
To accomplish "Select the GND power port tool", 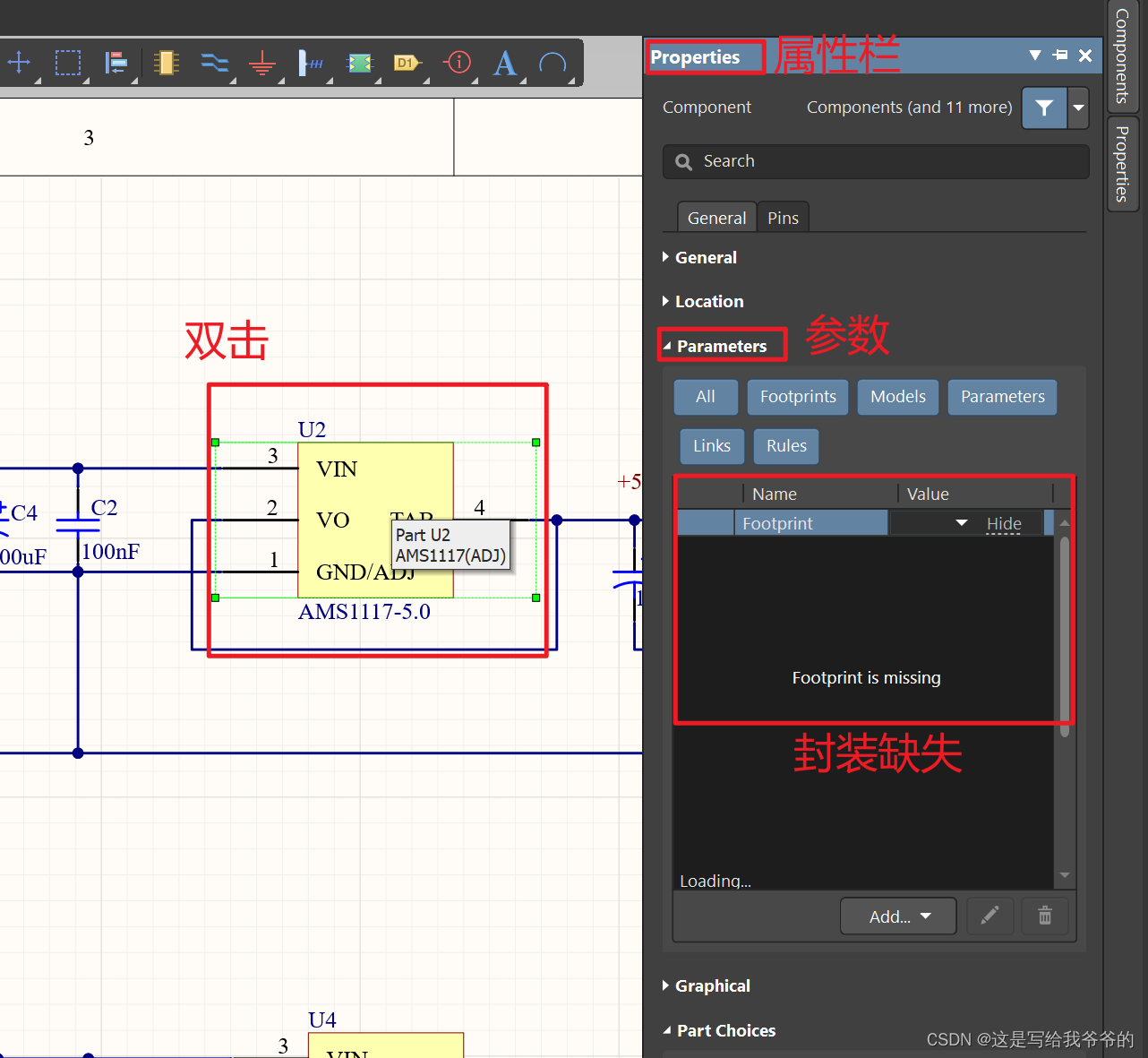I will click(262, 63).
